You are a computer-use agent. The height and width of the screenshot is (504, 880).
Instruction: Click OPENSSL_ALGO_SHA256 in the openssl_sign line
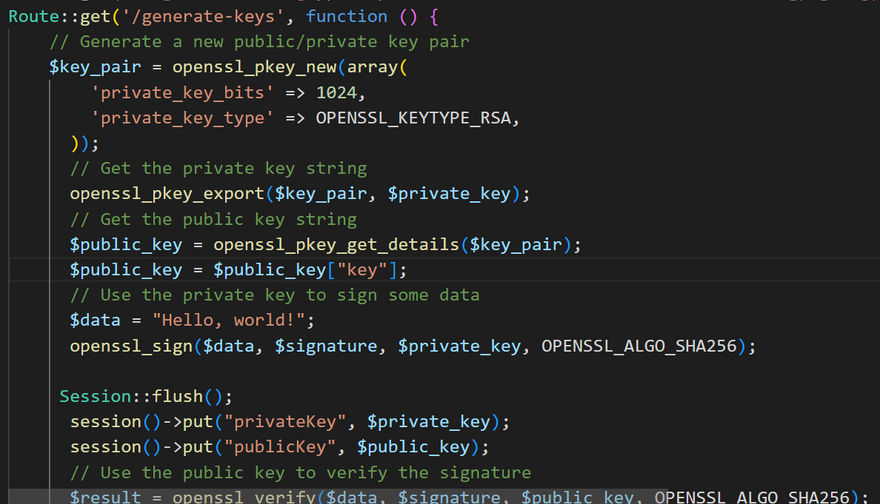[638, 346]
